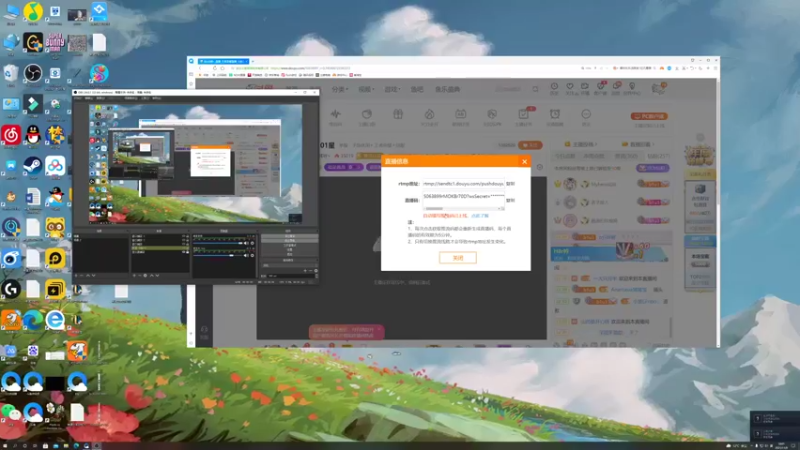Screen dimensions: 800x450
Task: Click the Douyu history clock icon
Action: tap(554, 87)
